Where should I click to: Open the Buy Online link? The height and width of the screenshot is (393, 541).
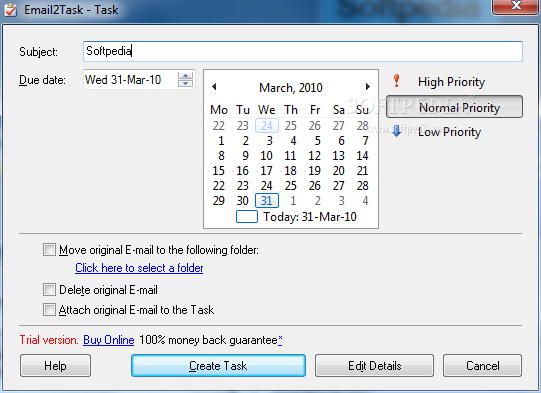click(109, 340)
